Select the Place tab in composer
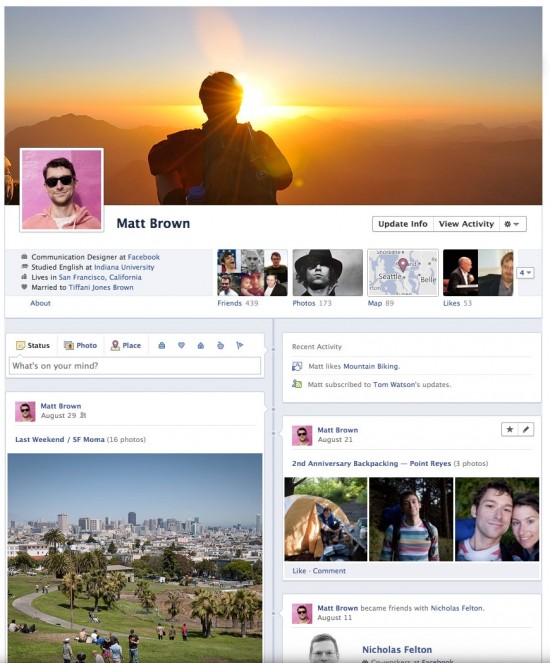550x663 pixels. tap(126, 345)
